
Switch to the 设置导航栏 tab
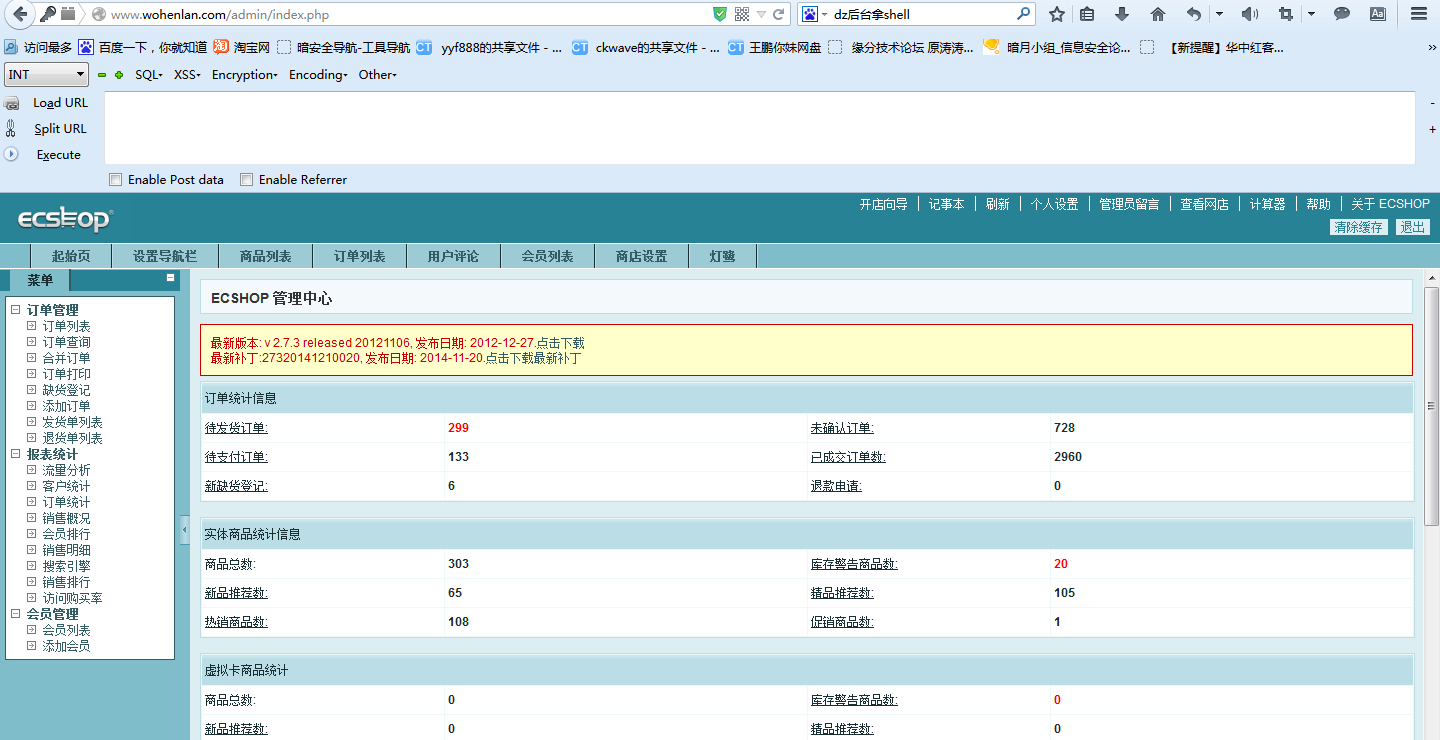165,256
